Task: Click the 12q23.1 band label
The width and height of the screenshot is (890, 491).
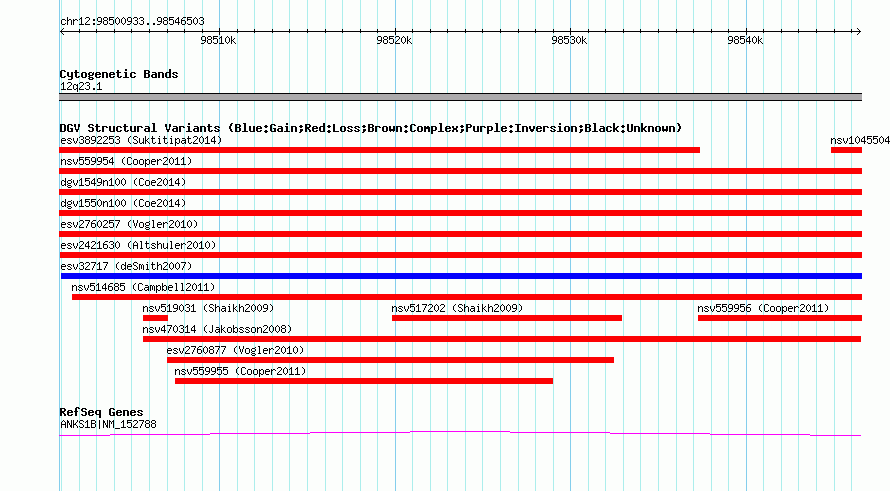Action: [81, 86]
